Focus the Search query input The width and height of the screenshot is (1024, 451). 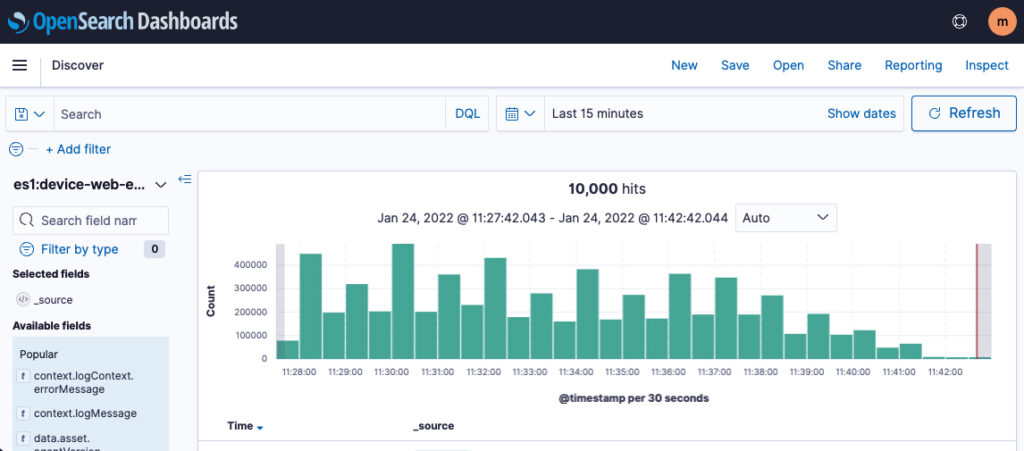[249, 114]
